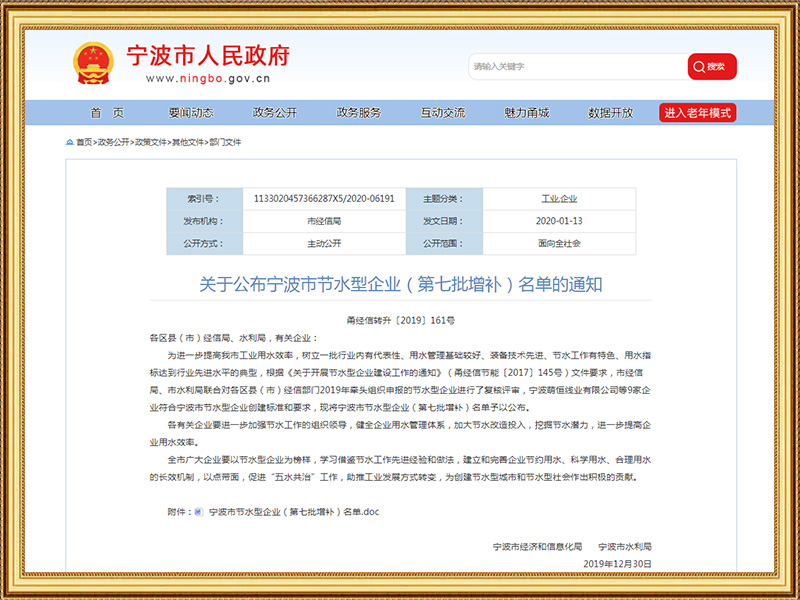The width and height of the screenshot is (800, 600).
Task: Click the signing date 2019年12月30日
Action: 617,564
